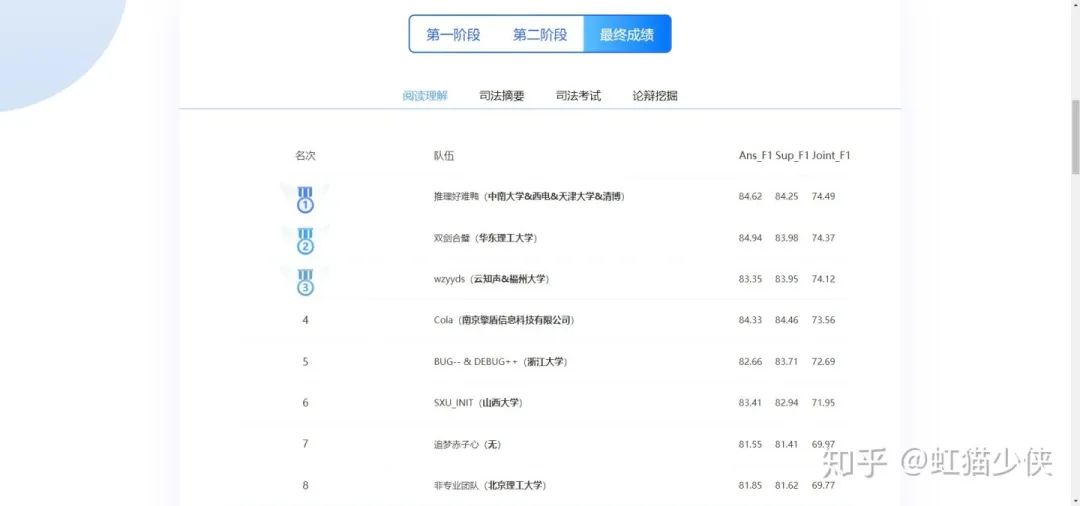Screen dimensions: 1080x506
Task: Click the Ans_F1 column header
Action: coord(756,156)
